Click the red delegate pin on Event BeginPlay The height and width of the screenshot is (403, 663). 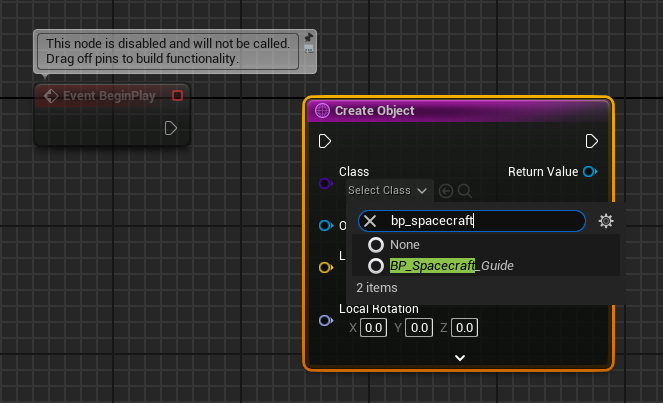coord(177,96)
